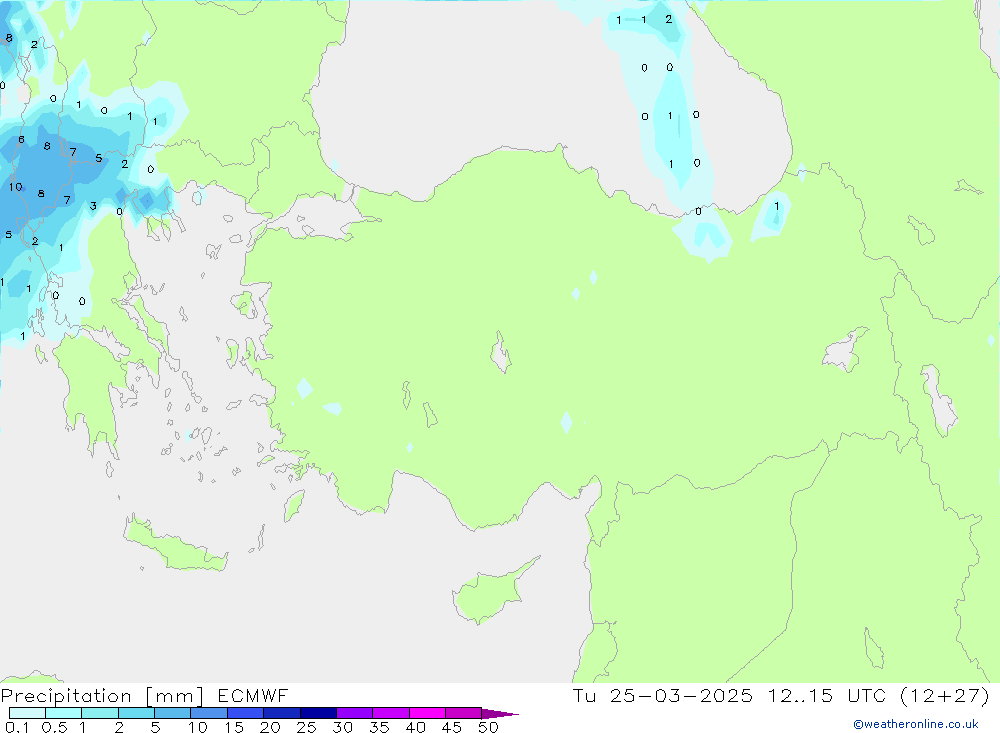The height and width of the screenshot is (733, 1000).
Task: Click the legend label '35'
Action: pyautogui.click(x=379, y=727)
